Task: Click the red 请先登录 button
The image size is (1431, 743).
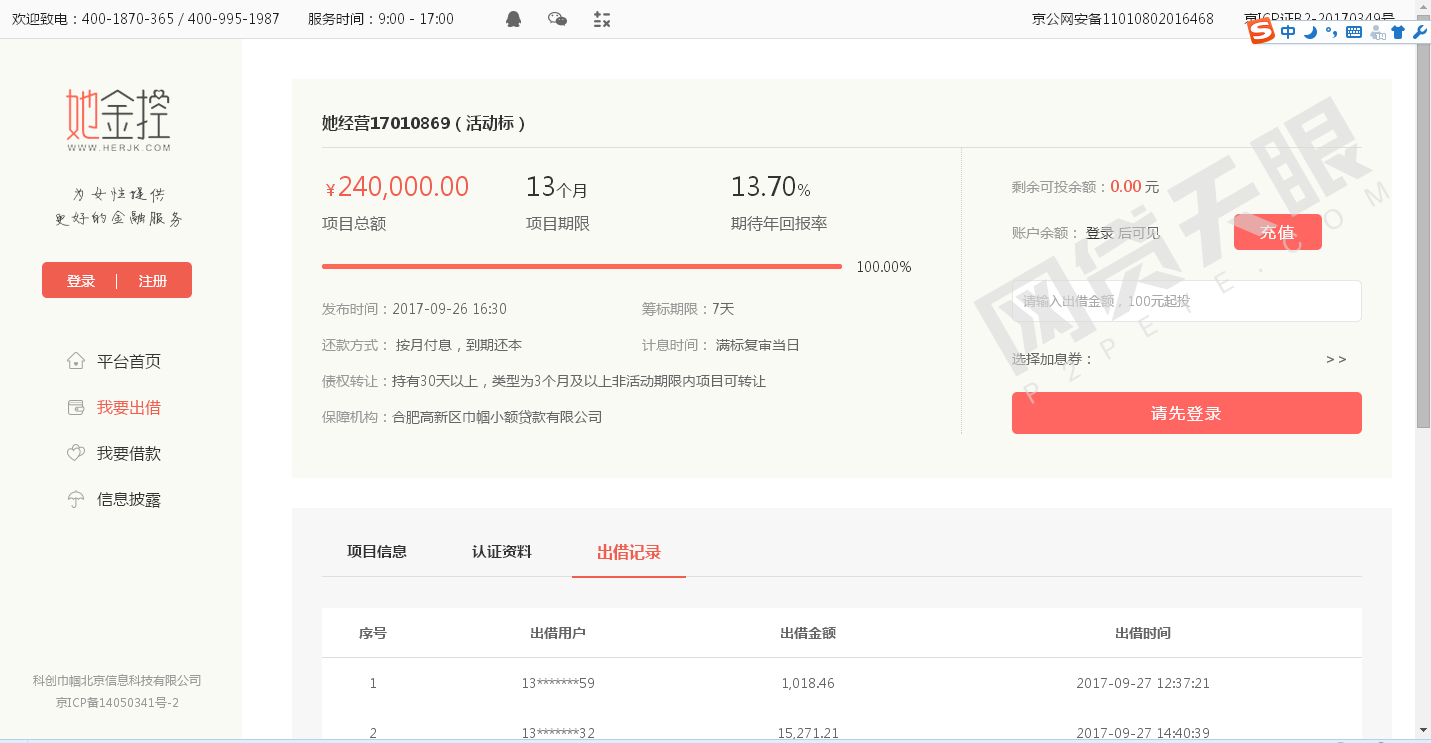Action: 1187,413
